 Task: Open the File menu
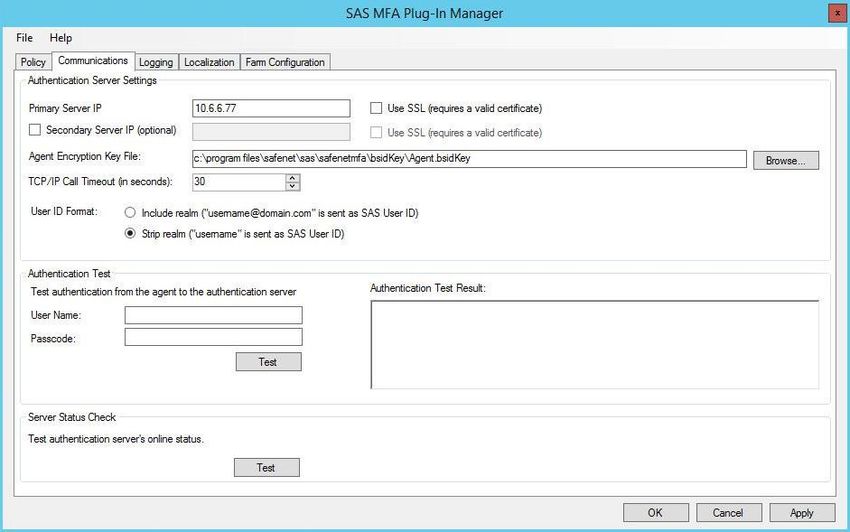24,38
